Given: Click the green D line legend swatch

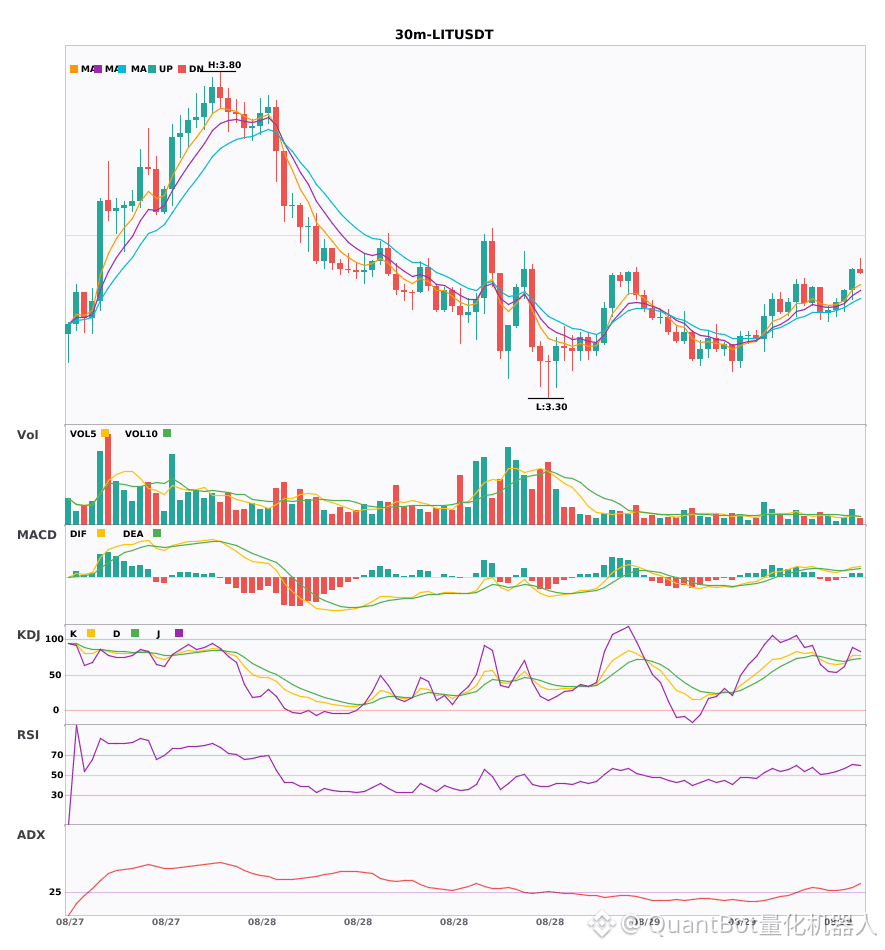Looking at the screenshot, I should tap(135, 633).
